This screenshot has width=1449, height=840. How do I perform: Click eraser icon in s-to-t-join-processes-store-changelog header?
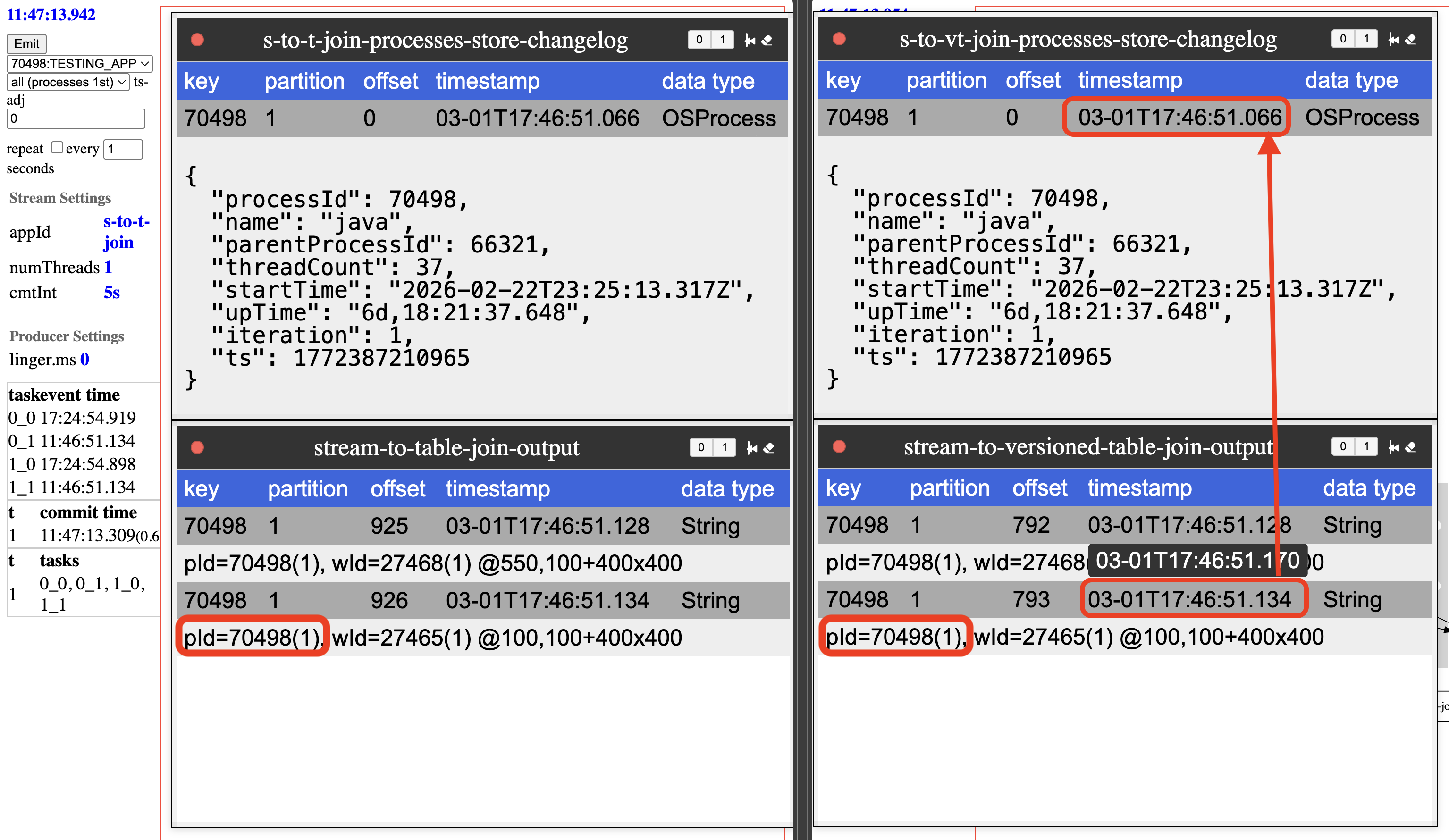(x=767, y=40)
